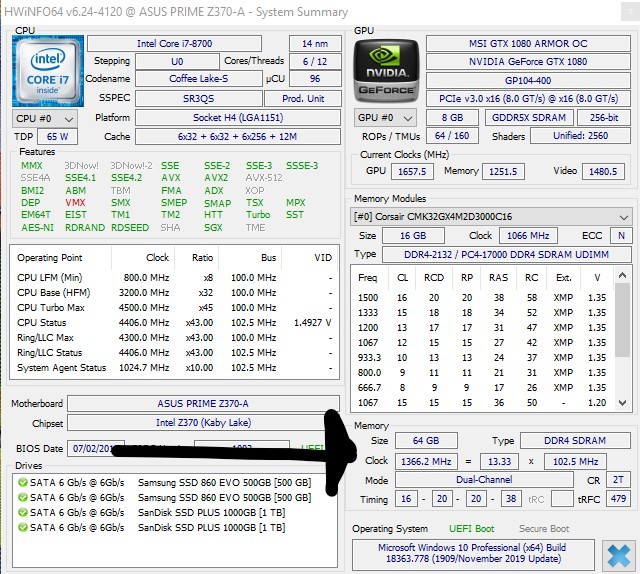Select the 933.3 XMP timing row
This screenshot has height=574, width=640.
[x=483, y=358]
